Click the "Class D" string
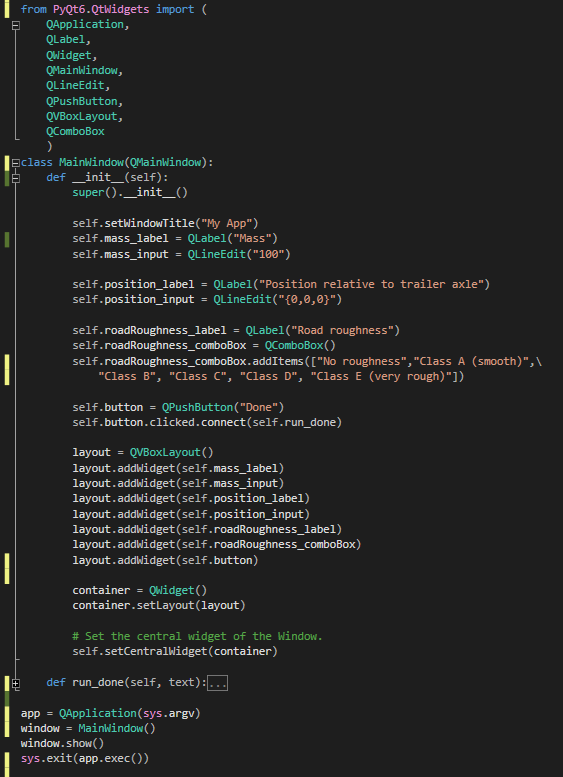The width and height of the screenshot is (563, 777). pyautogui.click(x=269, y=377)
